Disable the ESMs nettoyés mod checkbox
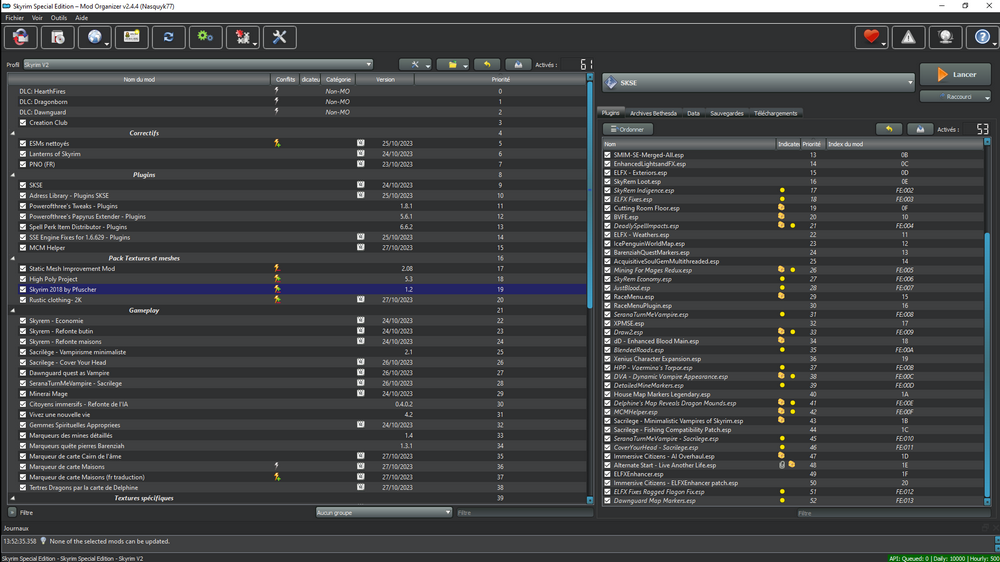 point(23,144)
